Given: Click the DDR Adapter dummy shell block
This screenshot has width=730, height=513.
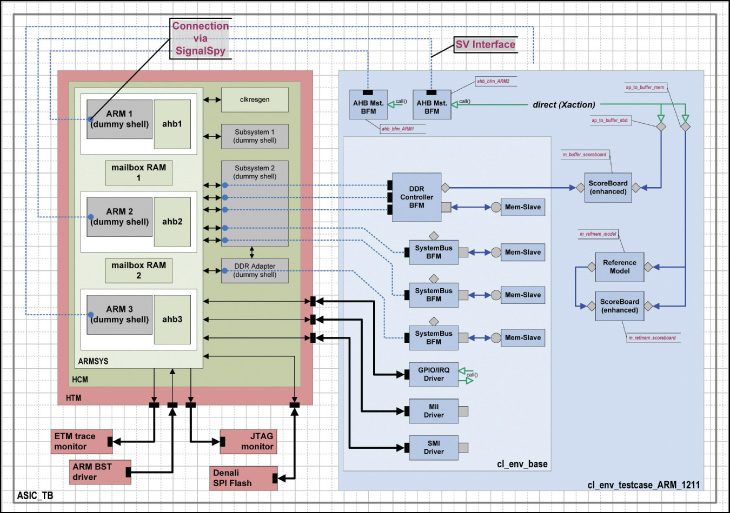Looking at the screenshot, I should coord(255,270).
